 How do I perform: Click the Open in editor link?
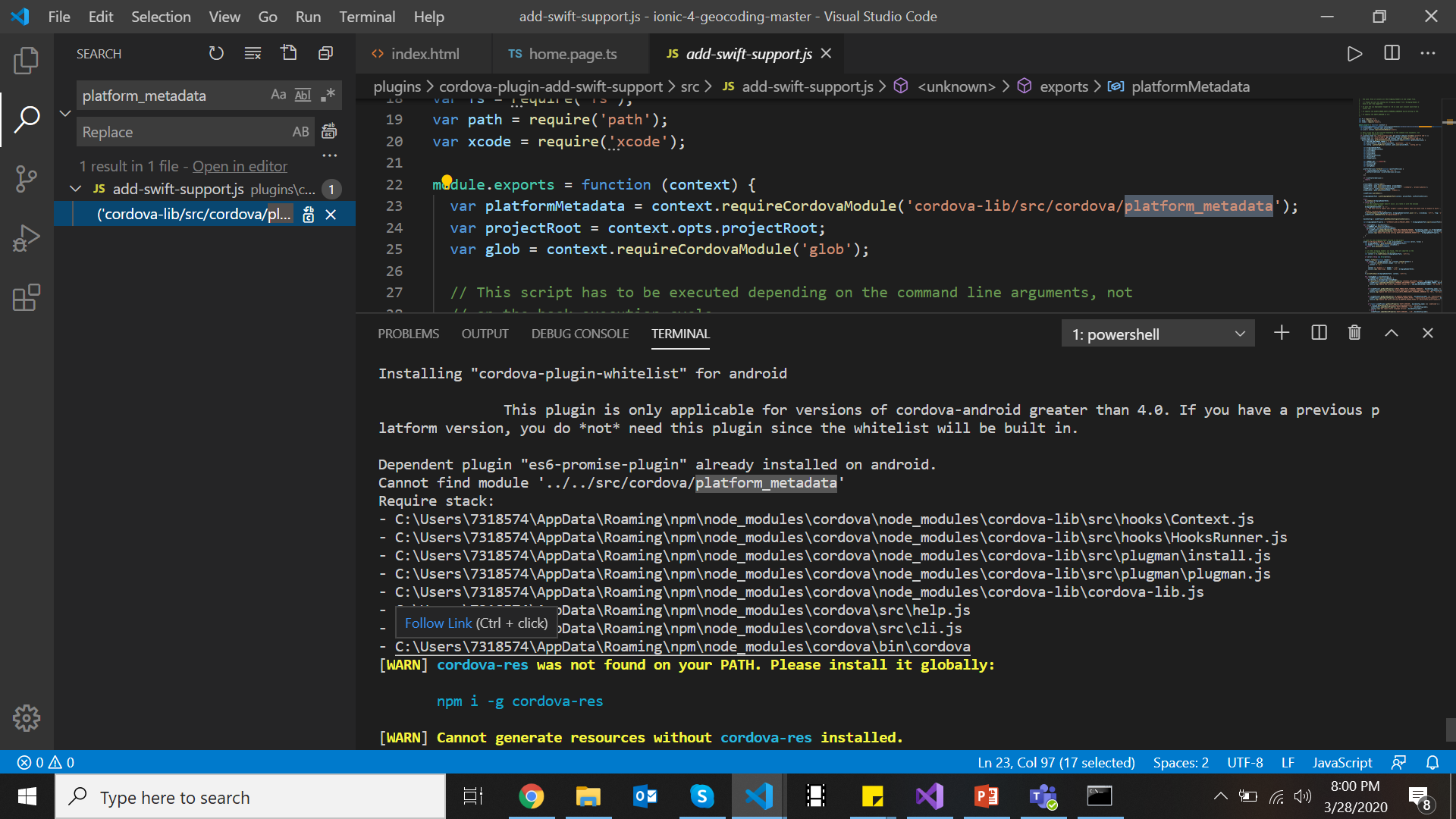240,166
